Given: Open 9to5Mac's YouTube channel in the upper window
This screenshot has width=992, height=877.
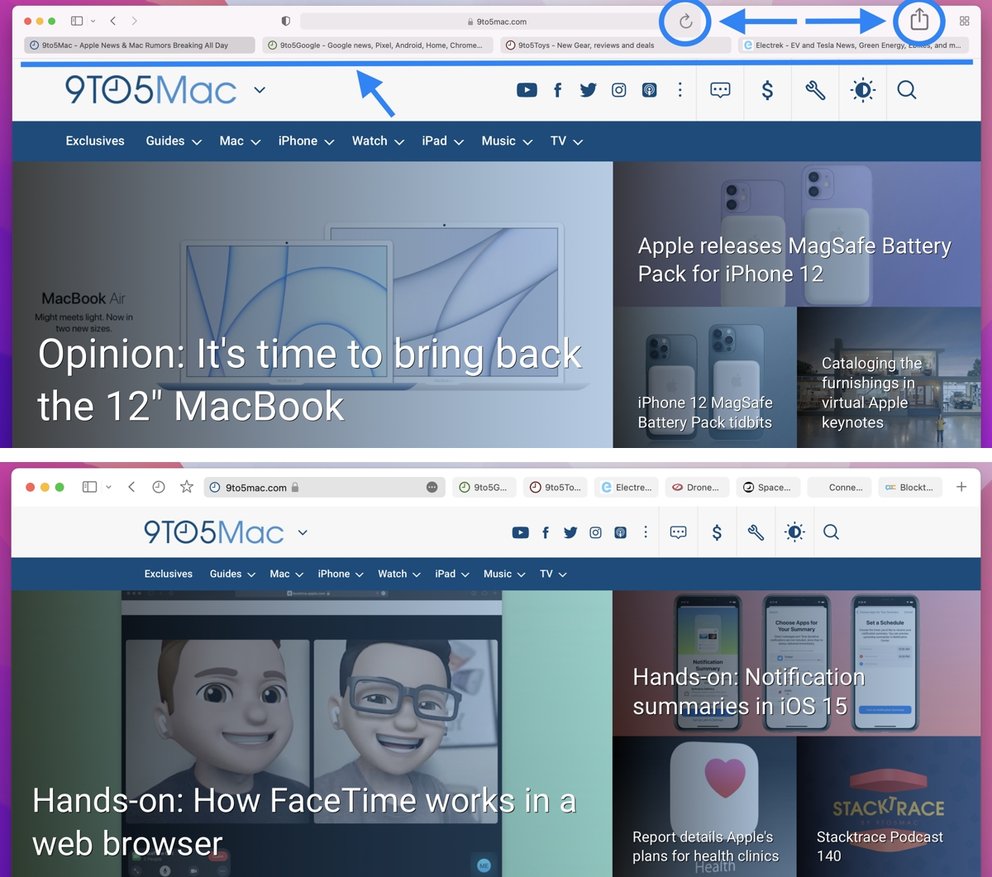Looking at the screenshot, I should coord(526,90).
